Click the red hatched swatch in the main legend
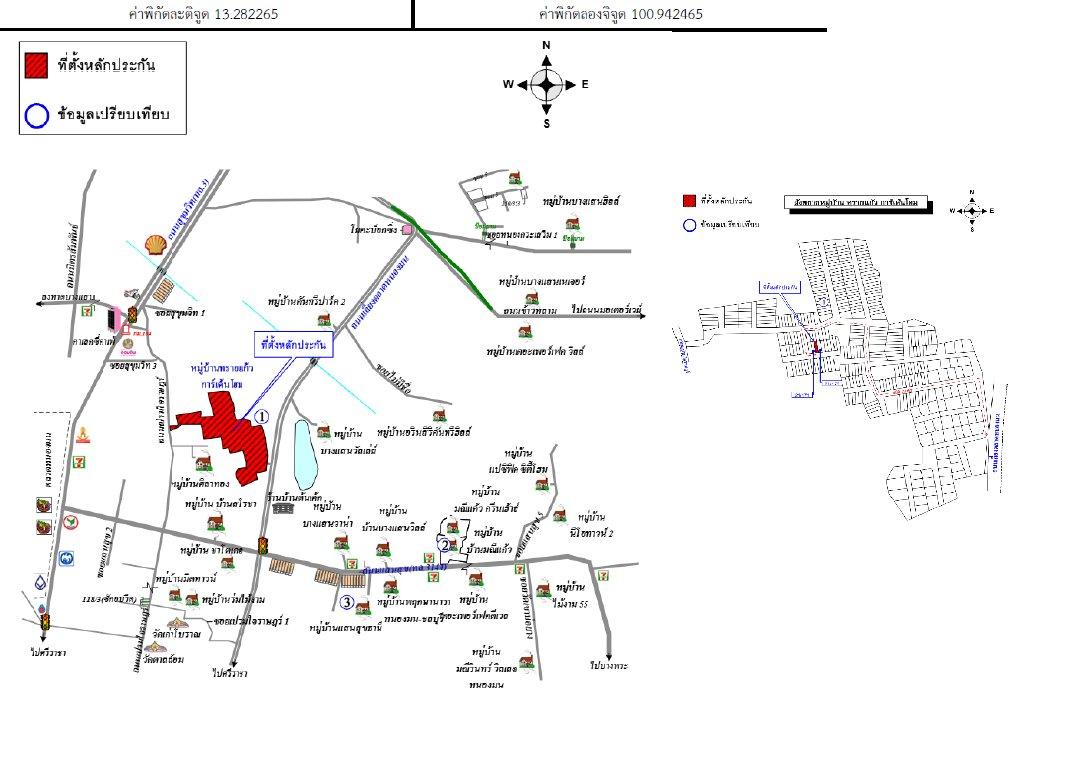 (x=36, y=65)
